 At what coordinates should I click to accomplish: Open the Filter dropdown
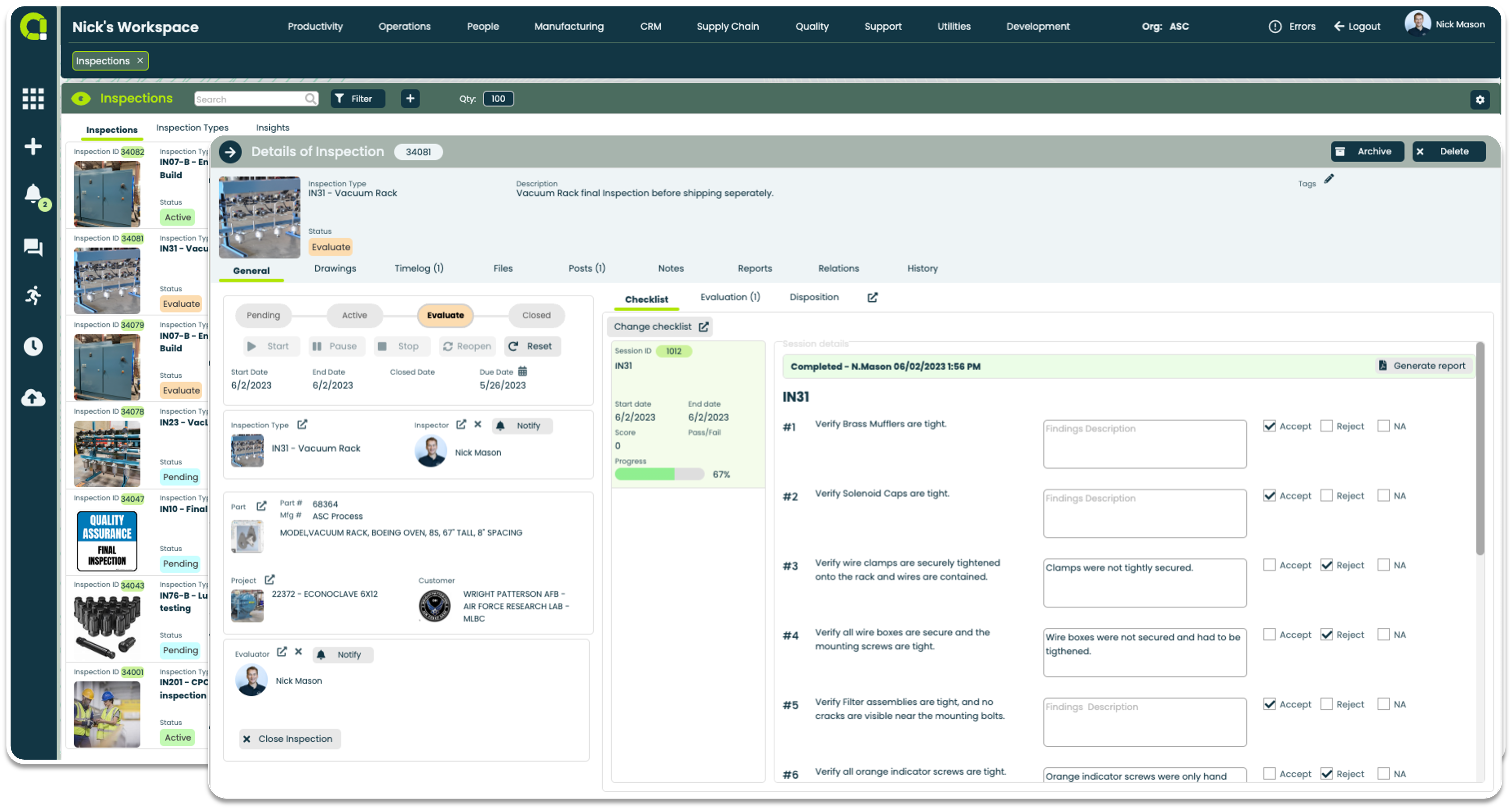[357, 99]
